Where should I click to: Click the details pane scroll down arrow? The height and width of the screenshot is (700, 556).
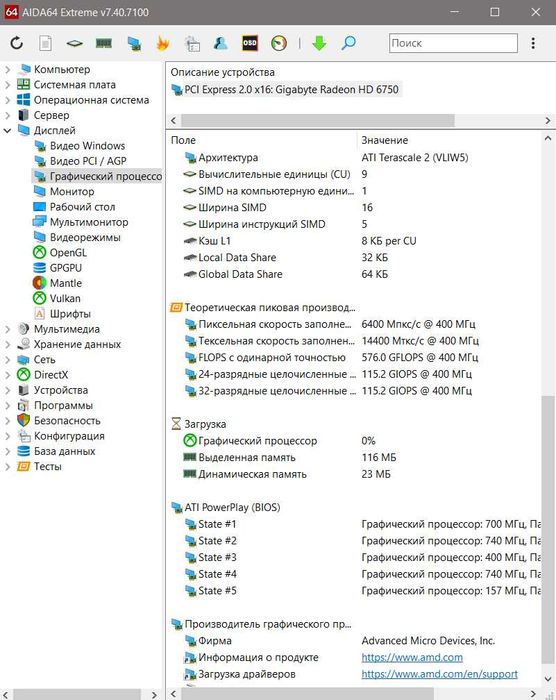click(x=548, y=679)
